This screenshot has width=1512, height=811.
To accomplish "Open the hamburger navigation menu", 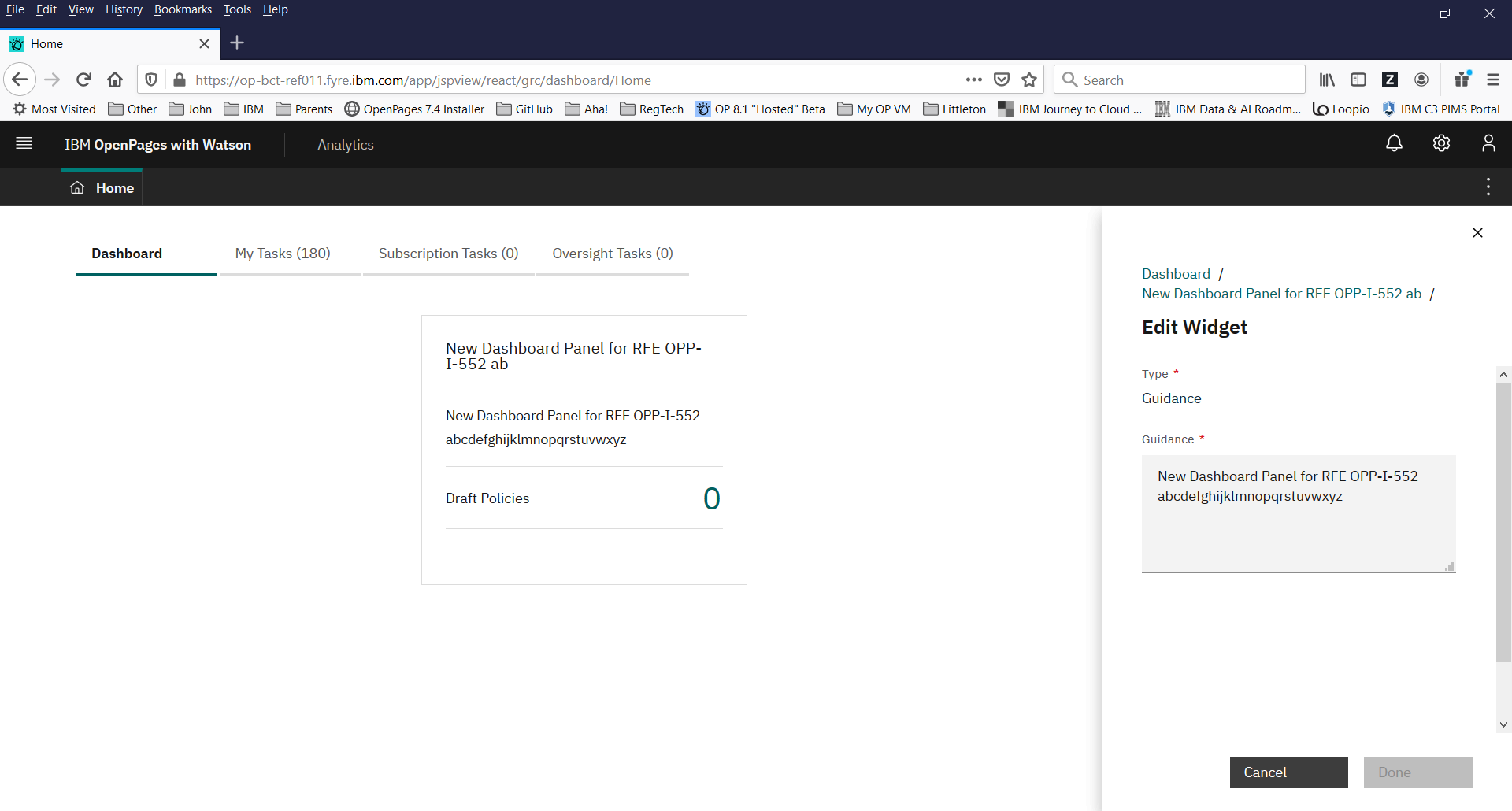I will (x=24, y=143).
